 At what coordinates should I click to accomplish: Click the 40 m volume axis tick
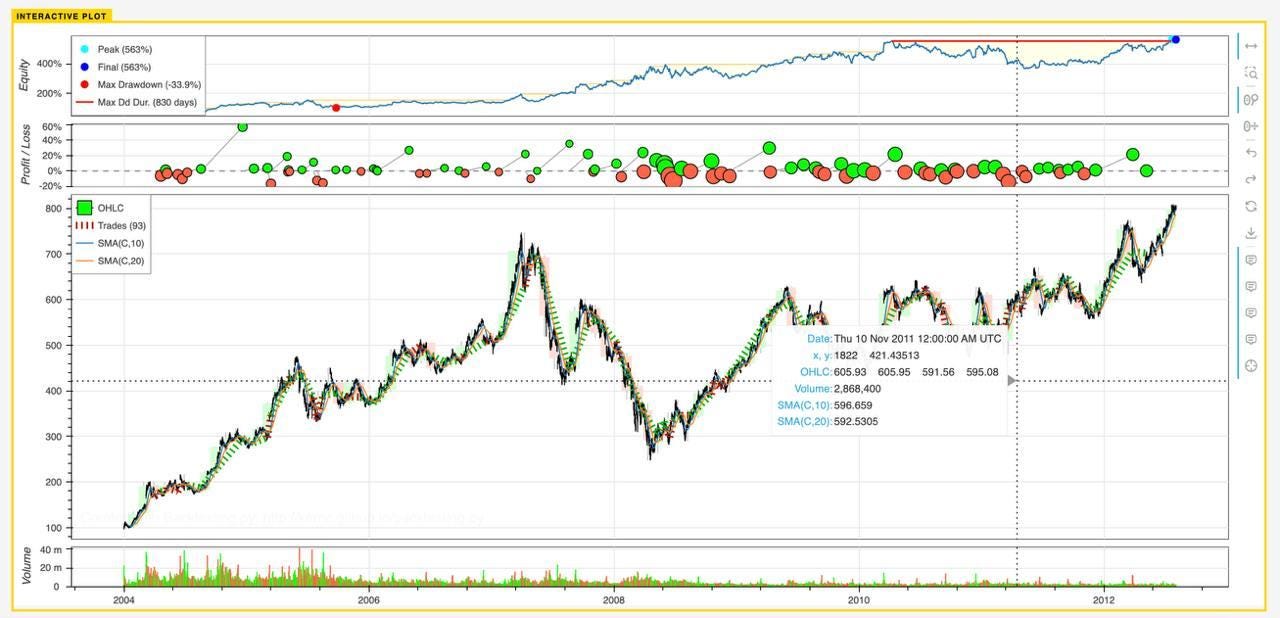click(49, 550)
